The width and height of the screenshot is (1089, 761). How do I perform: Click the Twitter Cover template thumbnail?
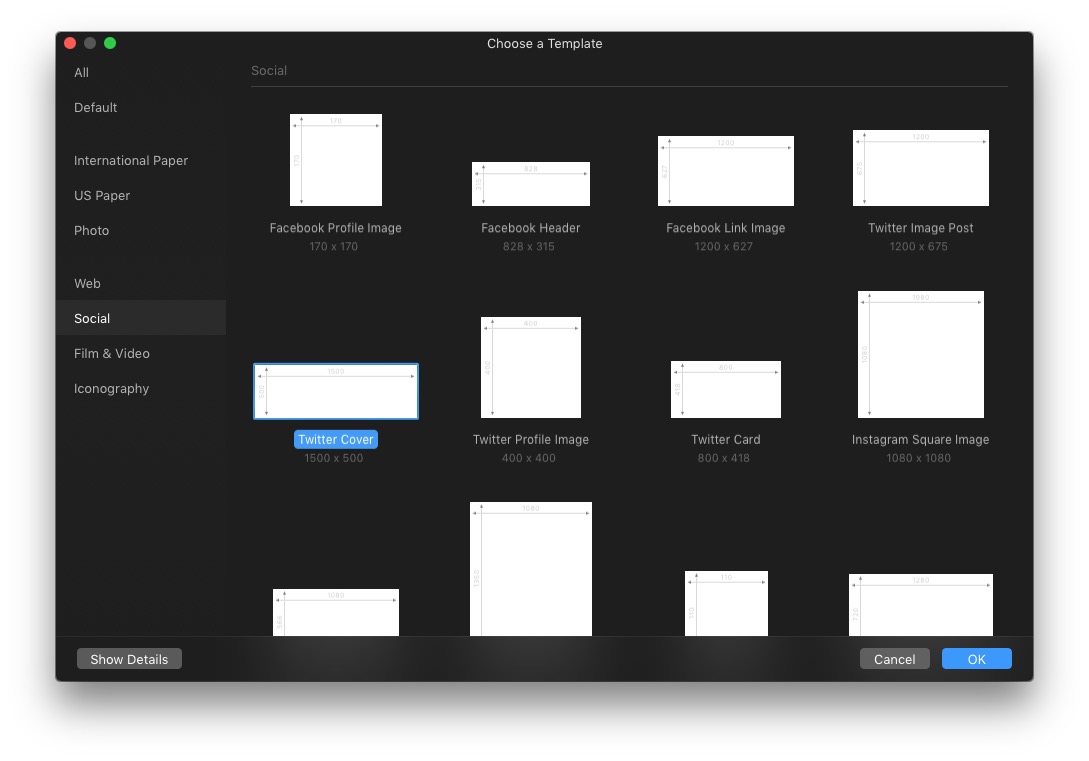(335, 391)
